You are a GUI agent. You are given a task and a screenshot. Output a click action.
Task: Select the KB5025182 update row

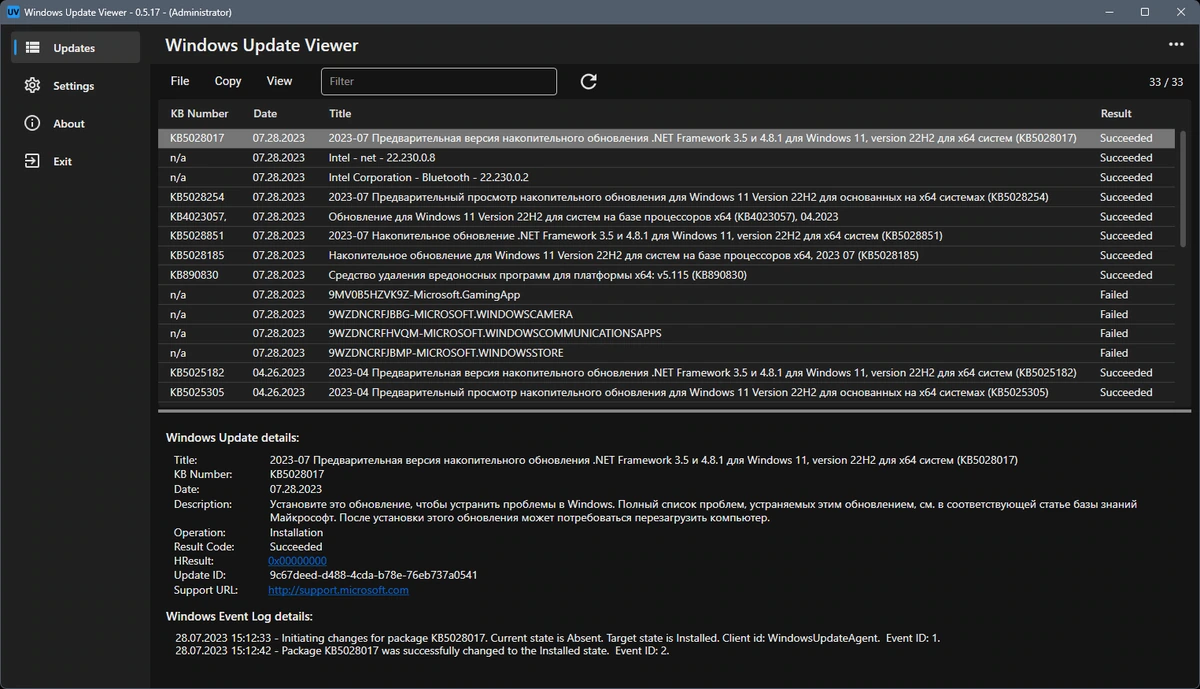667,373
